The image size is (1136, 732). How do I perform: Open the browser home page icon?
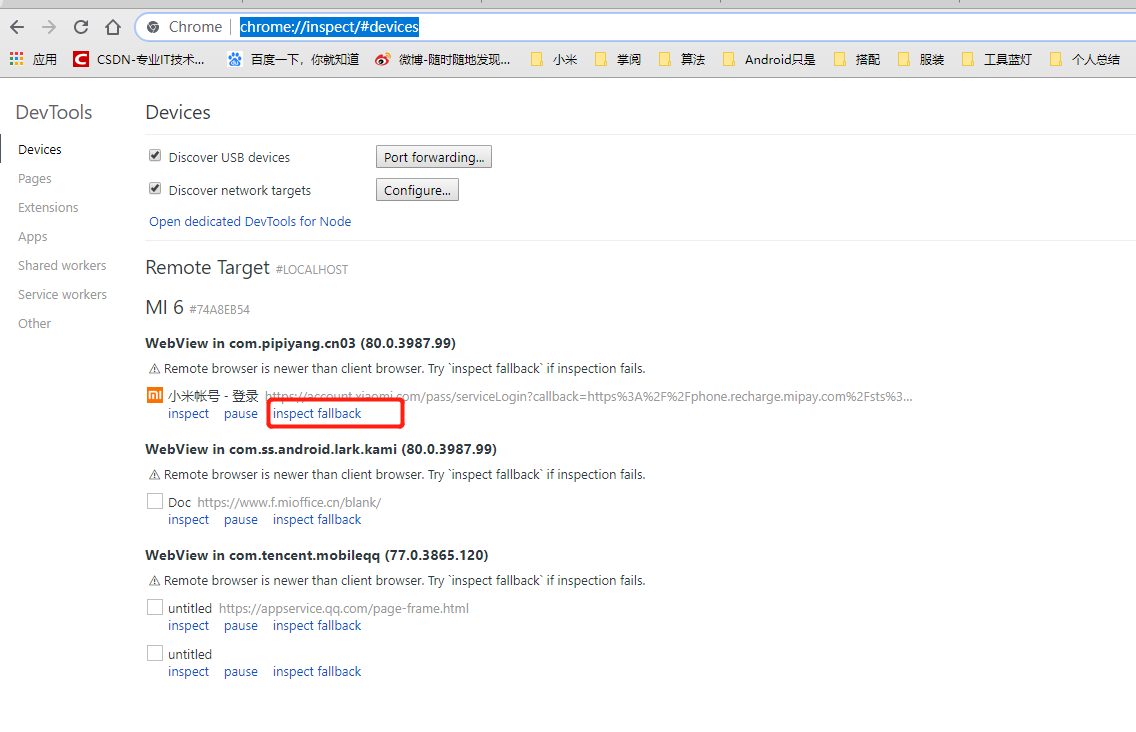coord(113,28)
